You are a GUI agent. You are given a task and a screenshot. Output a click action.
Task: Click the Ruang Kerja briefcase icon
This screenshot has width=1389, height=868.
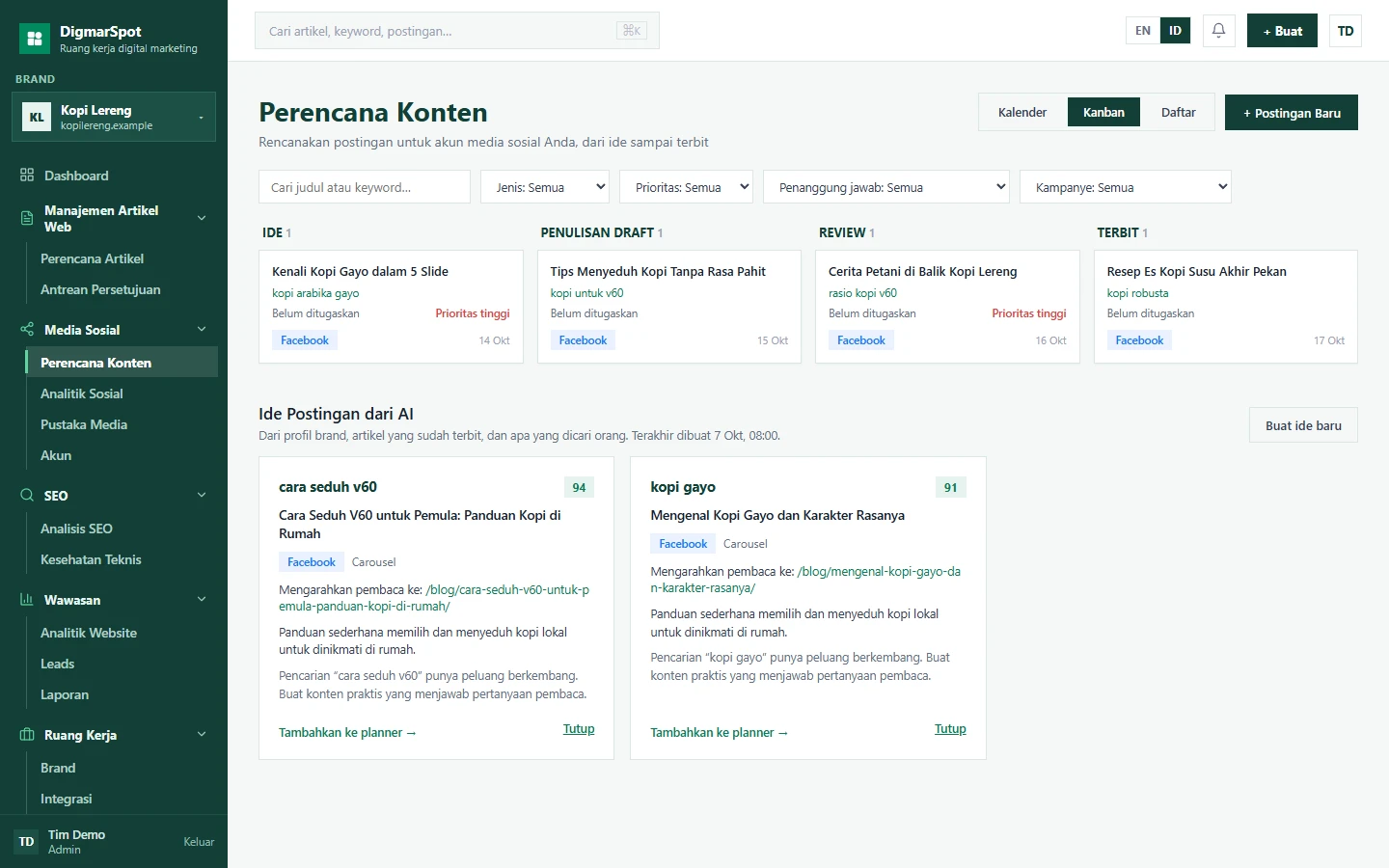(27, 735)
